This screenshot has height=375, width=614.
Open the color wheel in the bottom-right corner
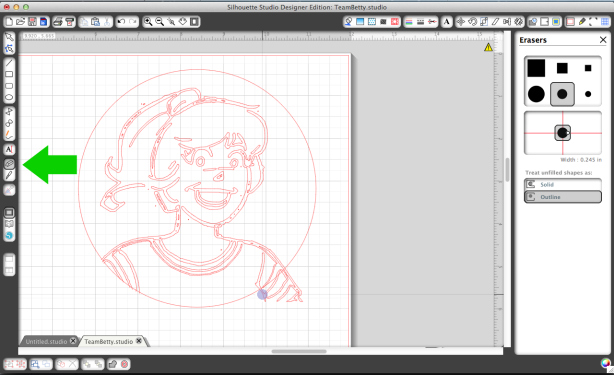(606, 364)
